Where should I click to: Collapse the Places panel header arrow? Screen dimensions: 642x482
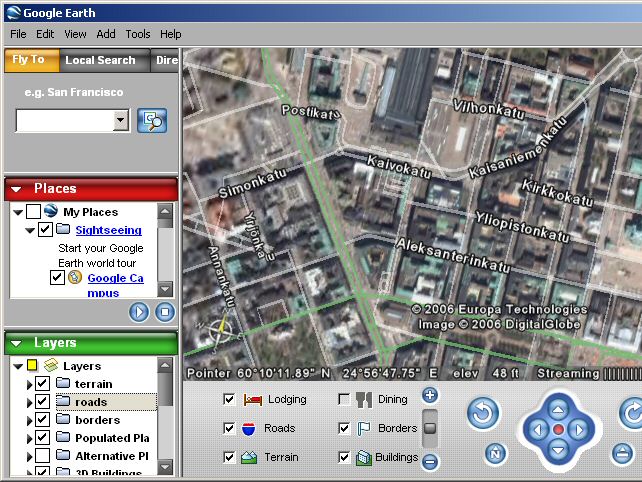point(16,189)
